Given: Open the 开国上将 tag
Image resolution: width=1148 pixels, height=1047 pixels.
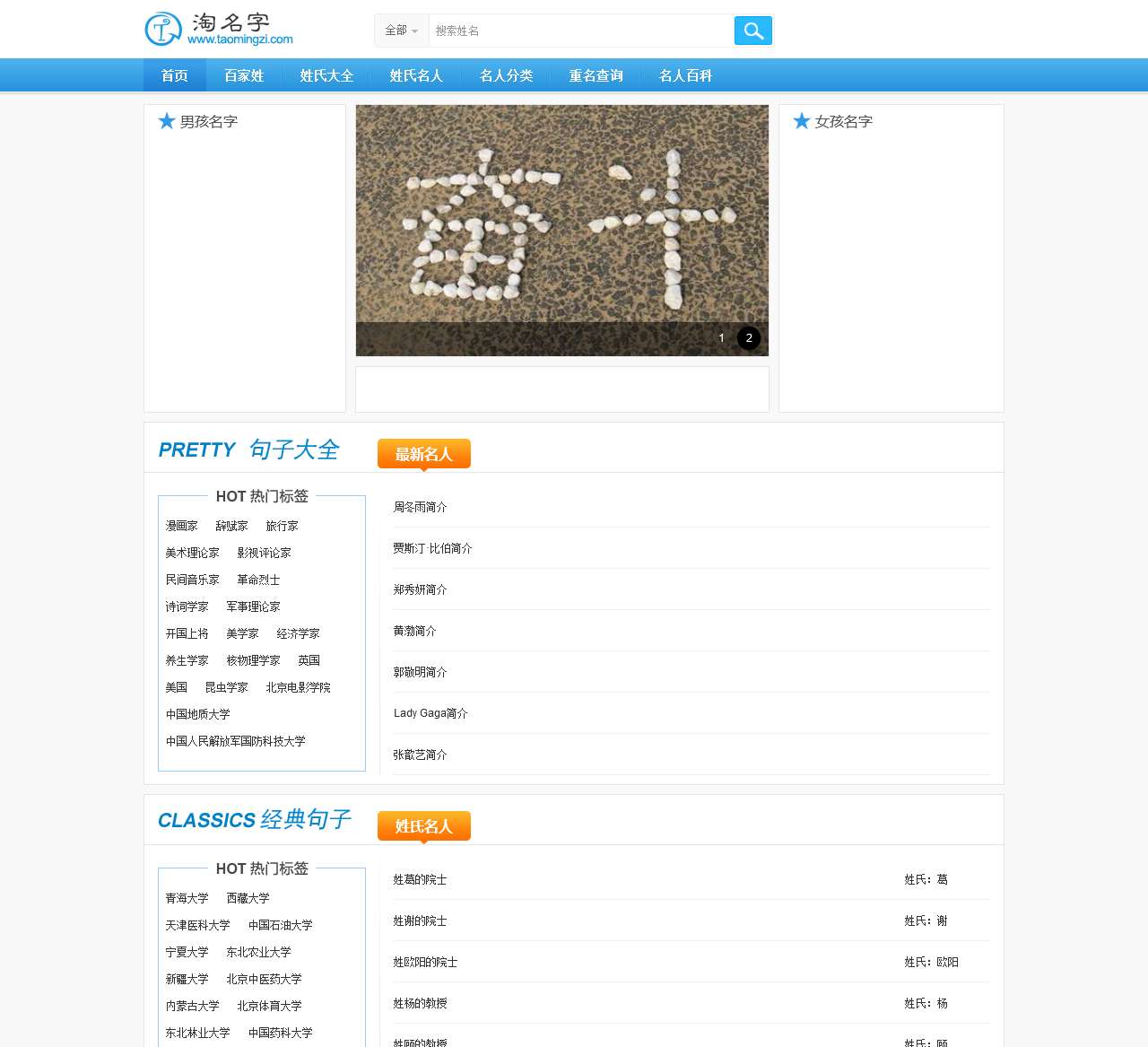Looking at the screenshot, I should click(x=187, y=633).
